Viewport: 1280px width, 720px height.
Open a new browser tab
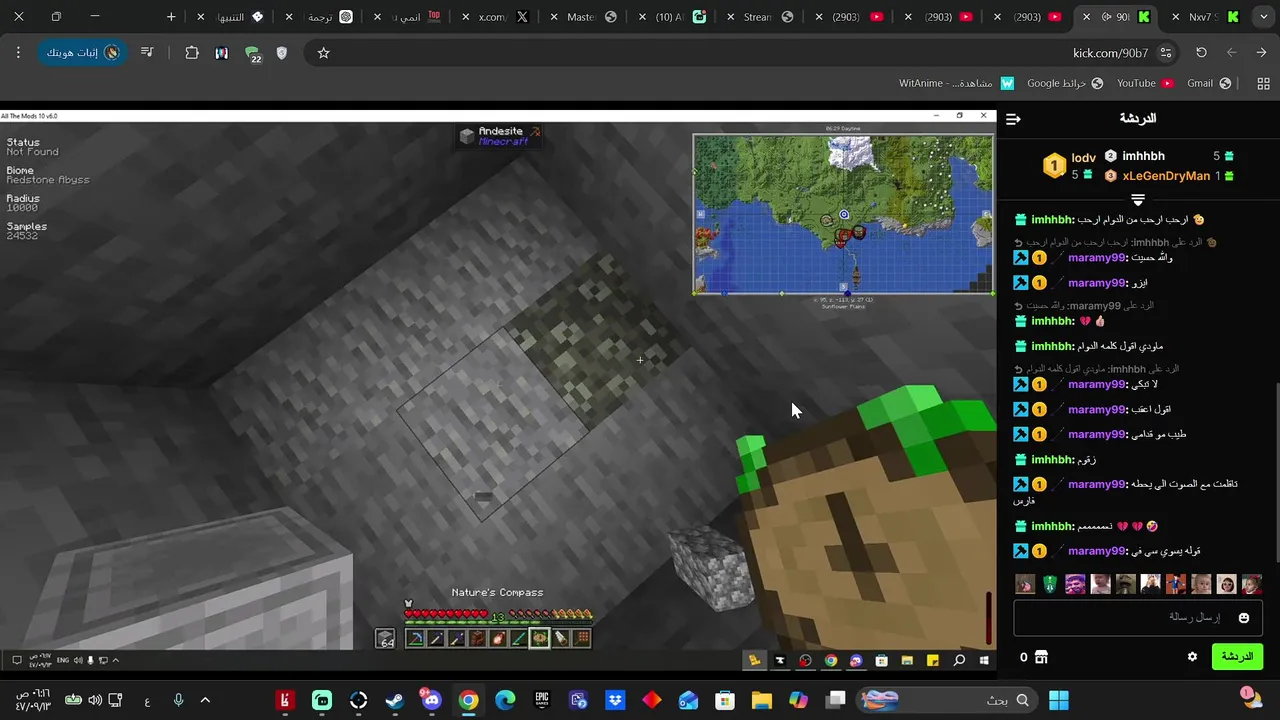(x=171, y=17)
